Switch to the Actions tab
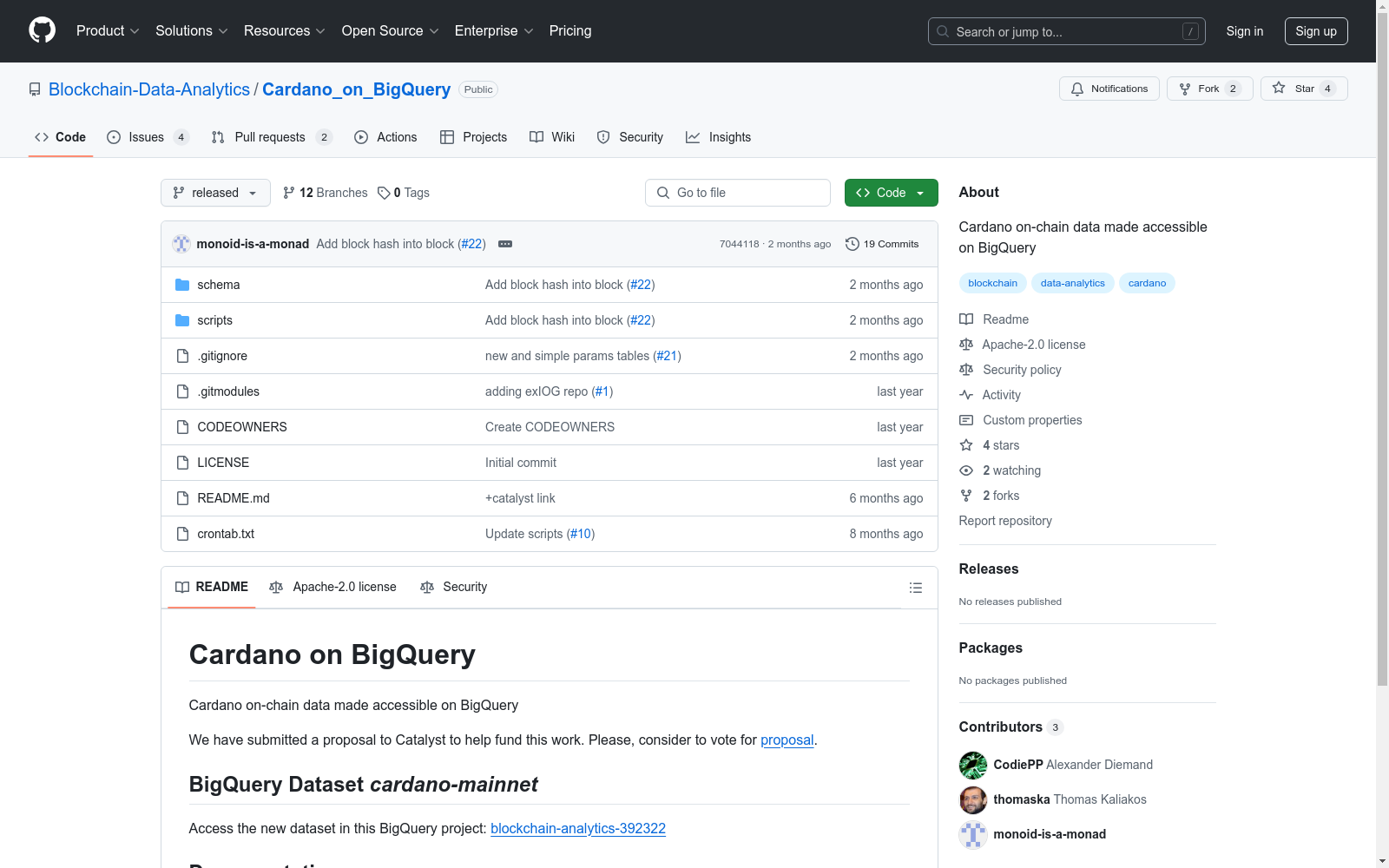Viewport: 1389px width, 868px height. pyautogui.click(x=385, y=137)
